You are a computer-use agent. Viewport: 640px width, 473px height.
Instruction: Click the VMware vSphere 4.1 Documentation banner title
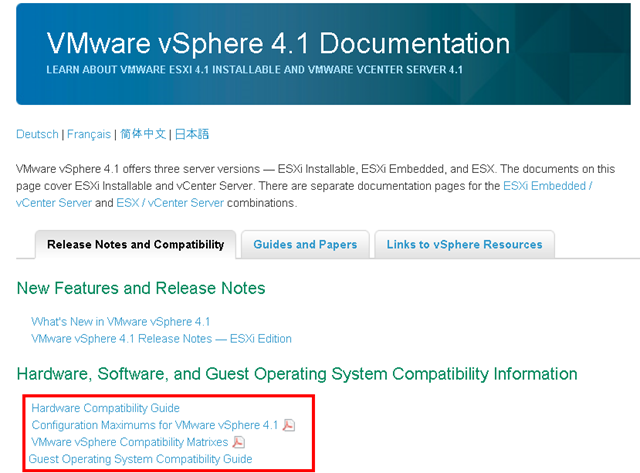(x=278, y=43)
